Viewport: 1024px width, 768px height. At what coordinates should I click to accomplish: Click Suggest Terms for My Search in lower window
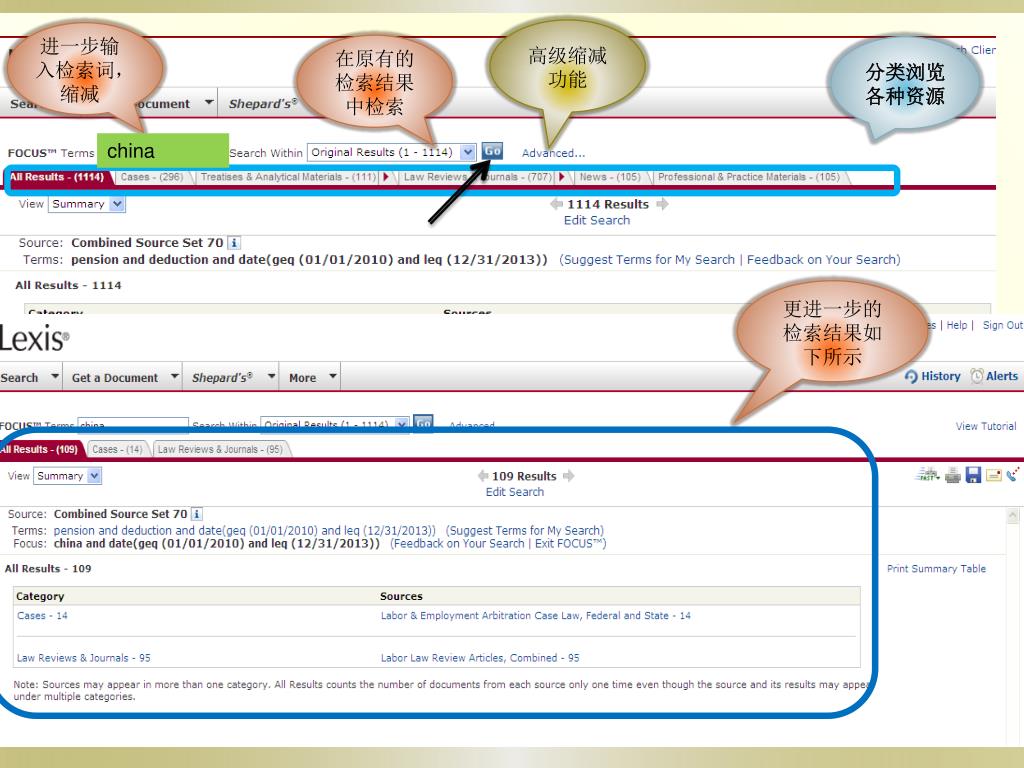(525, 530)
